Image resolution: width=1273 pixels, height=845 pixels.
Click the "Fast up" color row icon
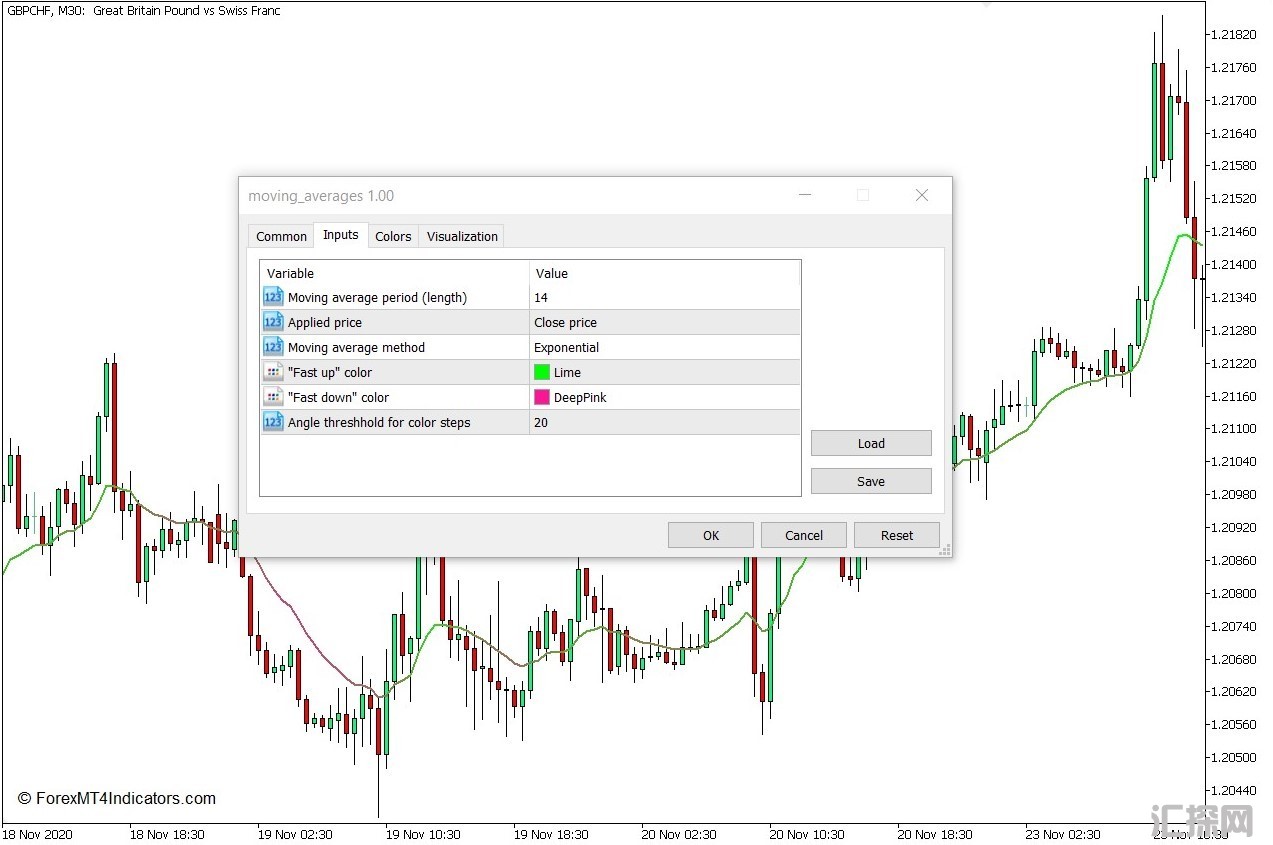click(x=273, y=372)
